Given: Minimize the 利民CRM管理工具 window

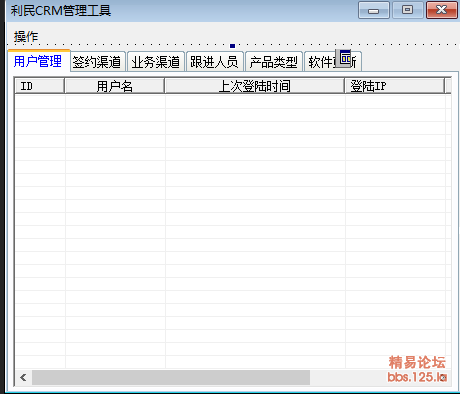Looking at the screenshot, I should 374,10.
